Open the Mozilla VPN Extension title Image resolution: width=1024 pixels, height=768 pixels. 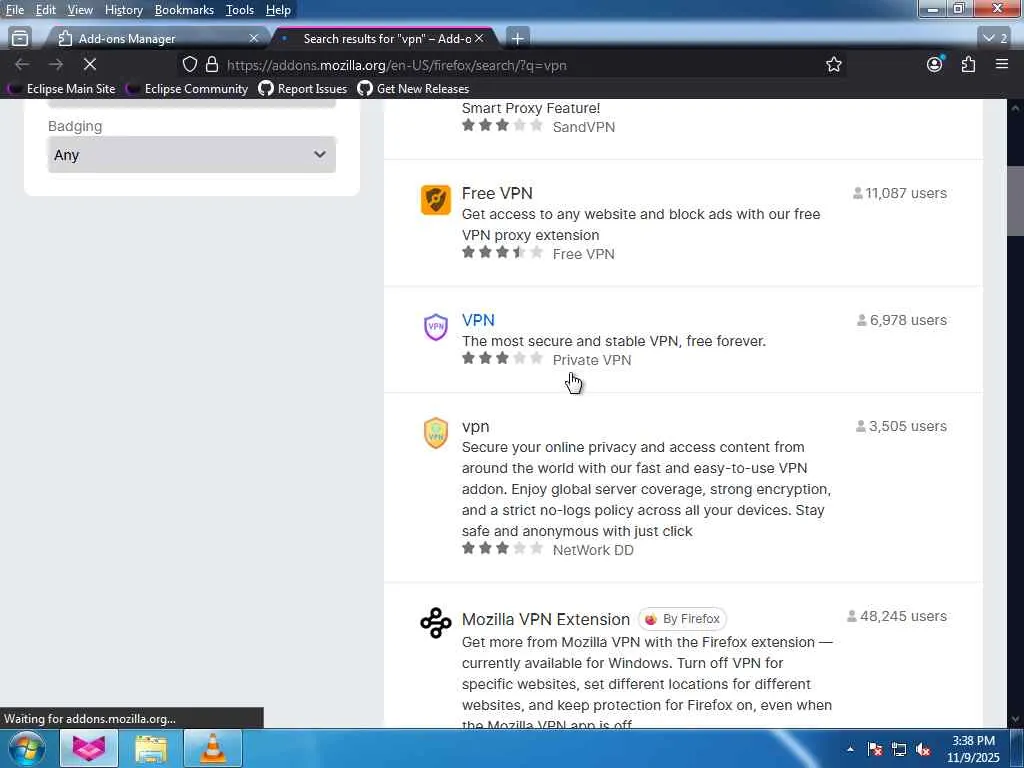546,619
